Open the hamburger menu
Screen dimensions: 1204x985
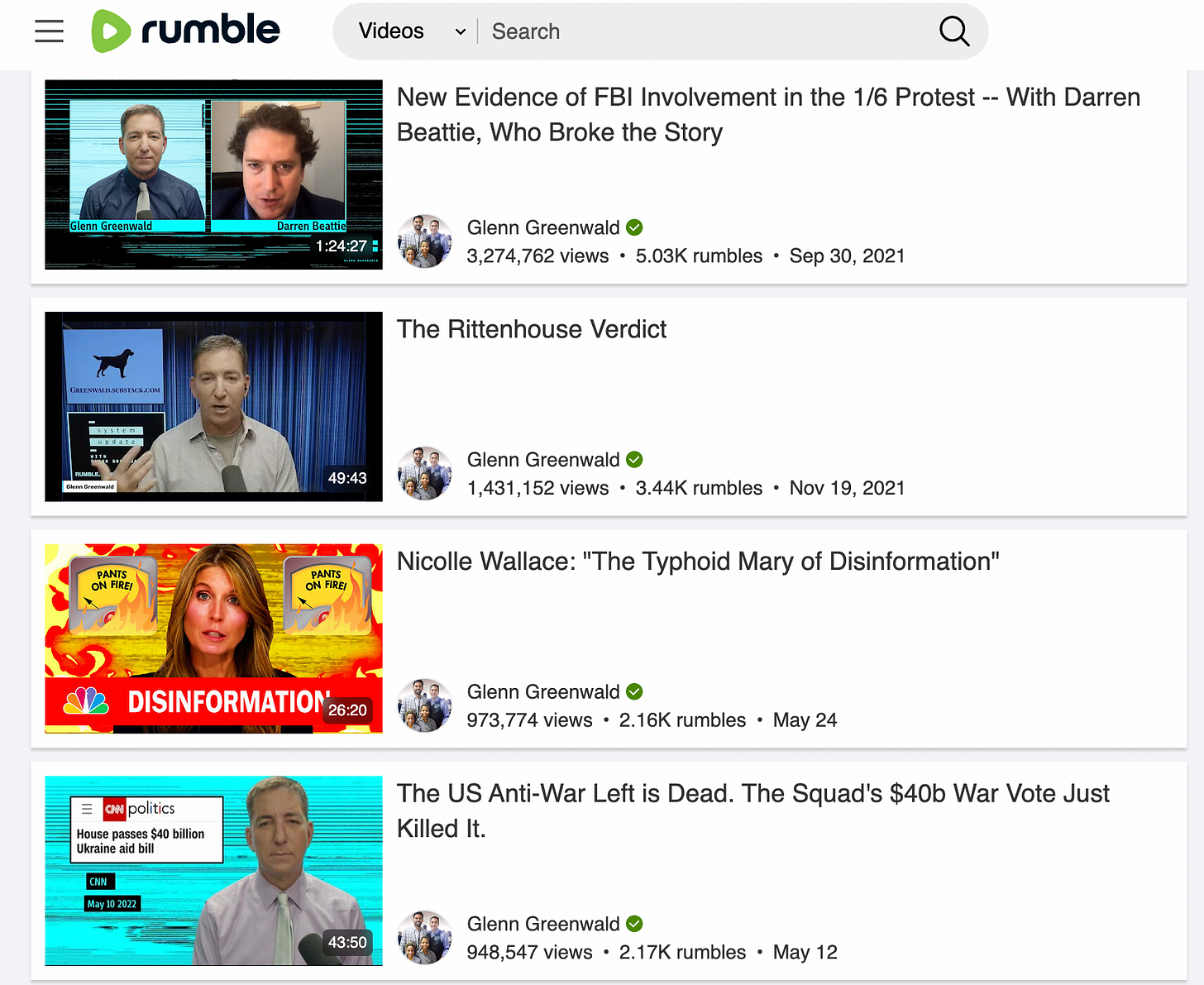click(50, 31)
